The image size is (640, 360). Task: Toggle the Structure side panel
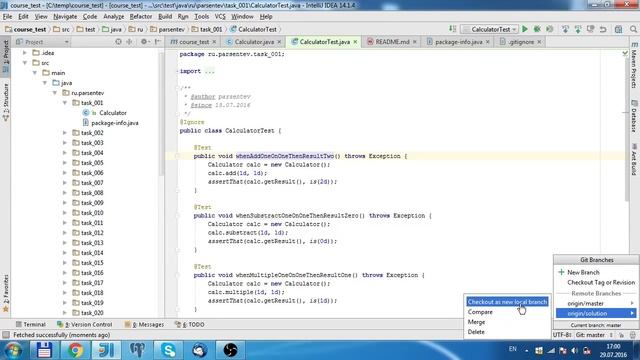pyautogui.click(x=6, y=102)
